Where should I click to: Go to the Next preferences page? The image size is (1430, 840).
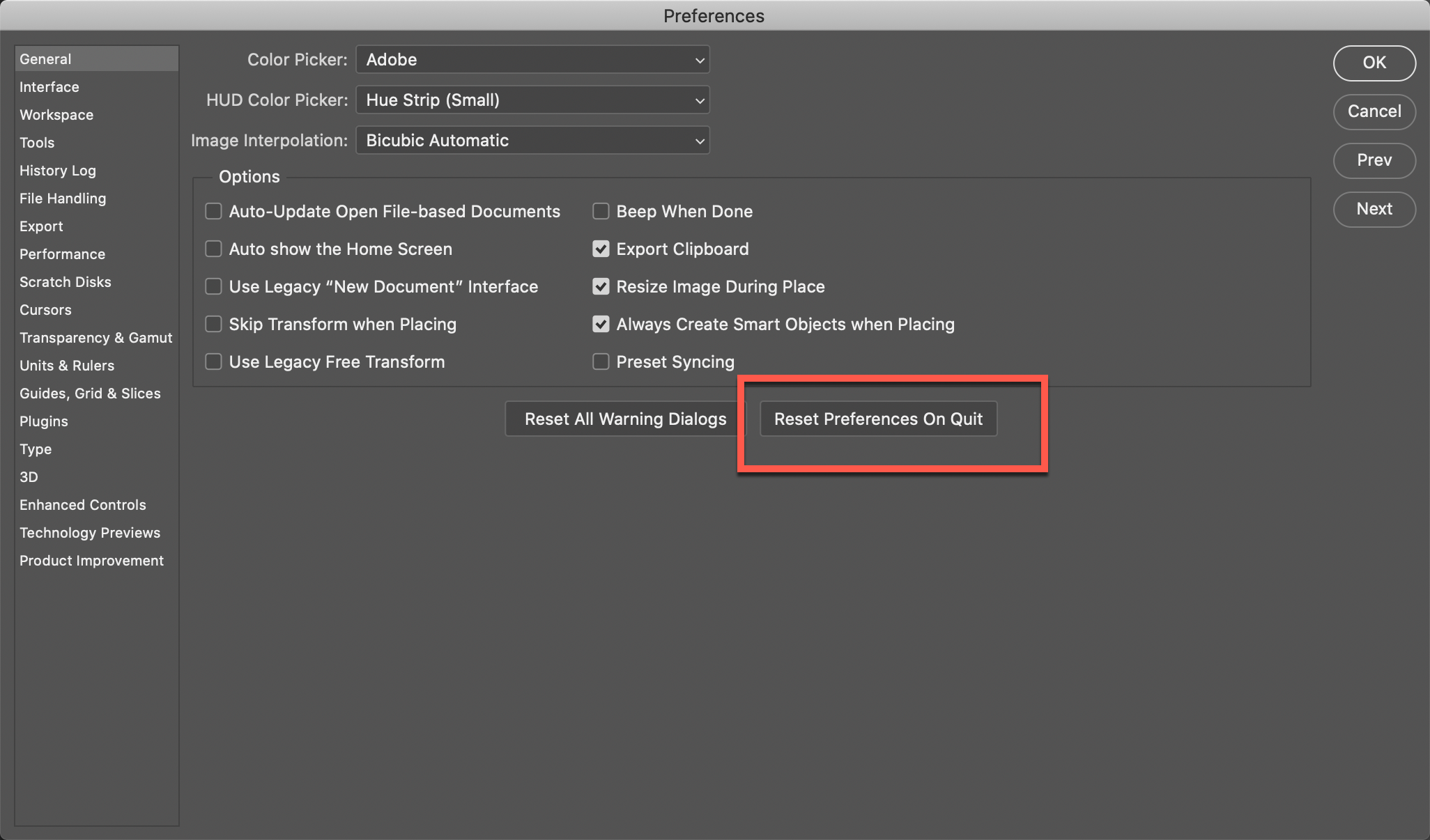[x=1374, y=209]
